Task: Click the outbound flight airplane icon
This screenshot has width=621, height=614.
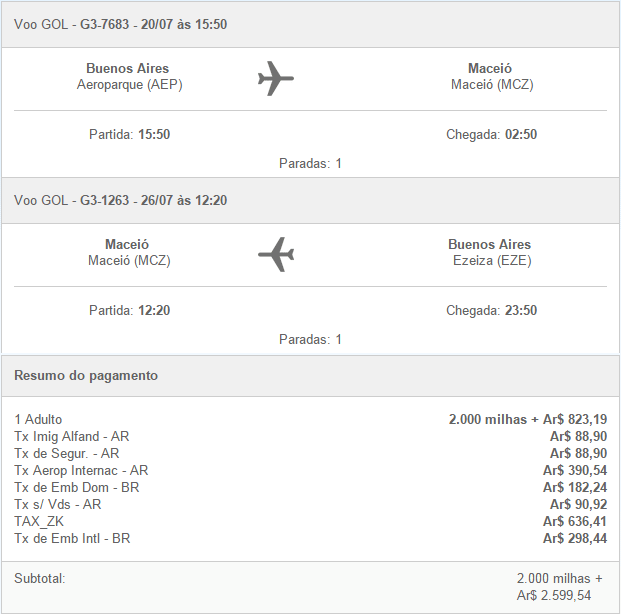Action: coord(276,78)
